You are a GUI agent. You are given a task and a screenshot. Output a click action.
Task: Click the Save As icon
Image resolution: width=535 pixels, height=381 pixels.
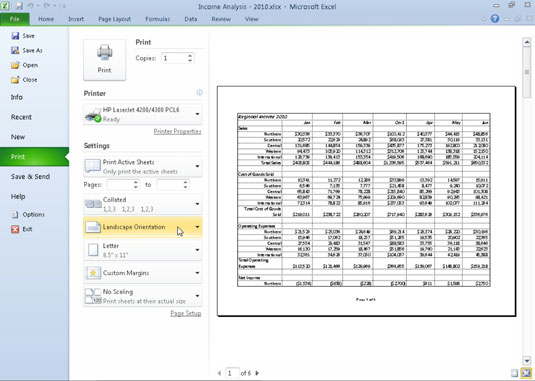click(15, 50)
